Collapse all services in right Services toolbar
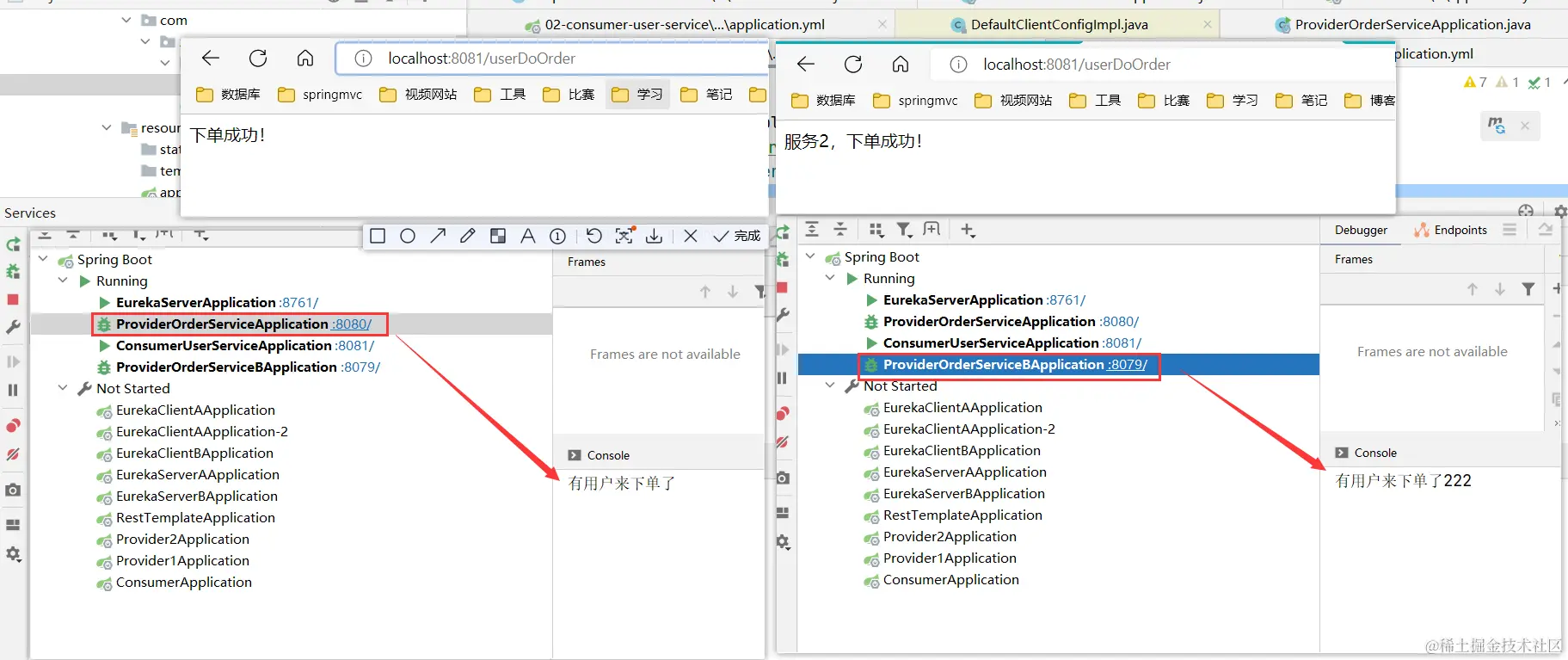The image size is (1568, 660). click(x=841, y=229)
